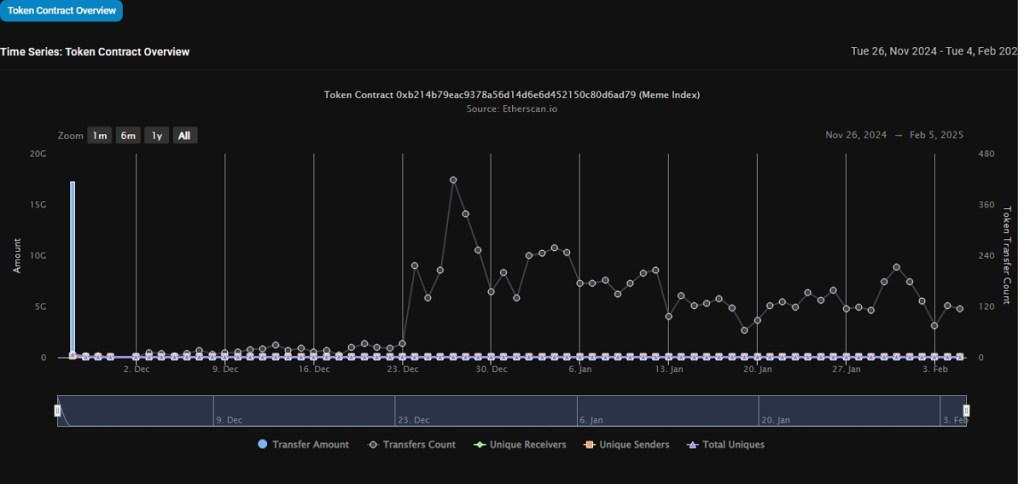Hide Unique Receivers series via legend
The image size is (1024, 484).
(x=529, y=444)
